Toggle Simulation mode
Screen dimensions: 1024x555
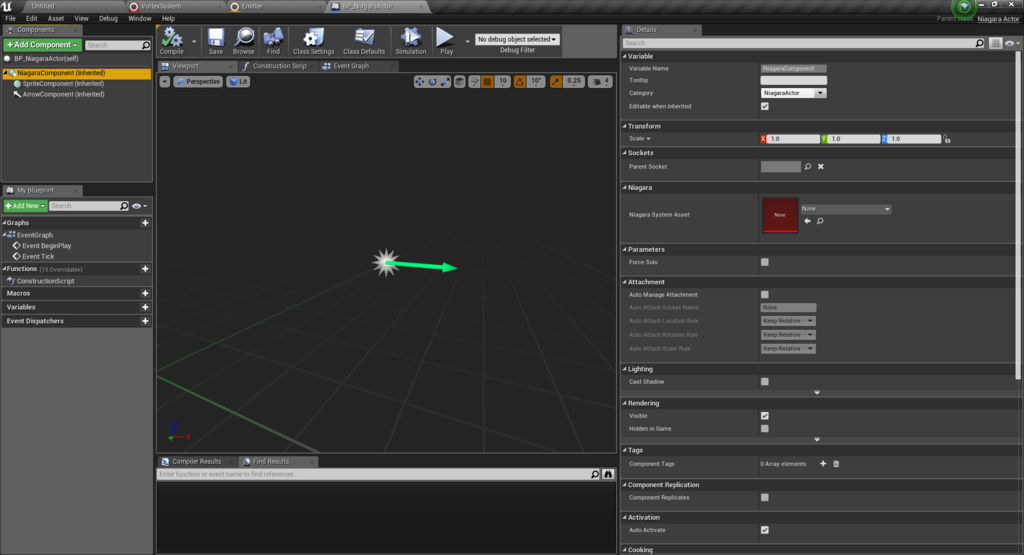[x=411, y=40]
